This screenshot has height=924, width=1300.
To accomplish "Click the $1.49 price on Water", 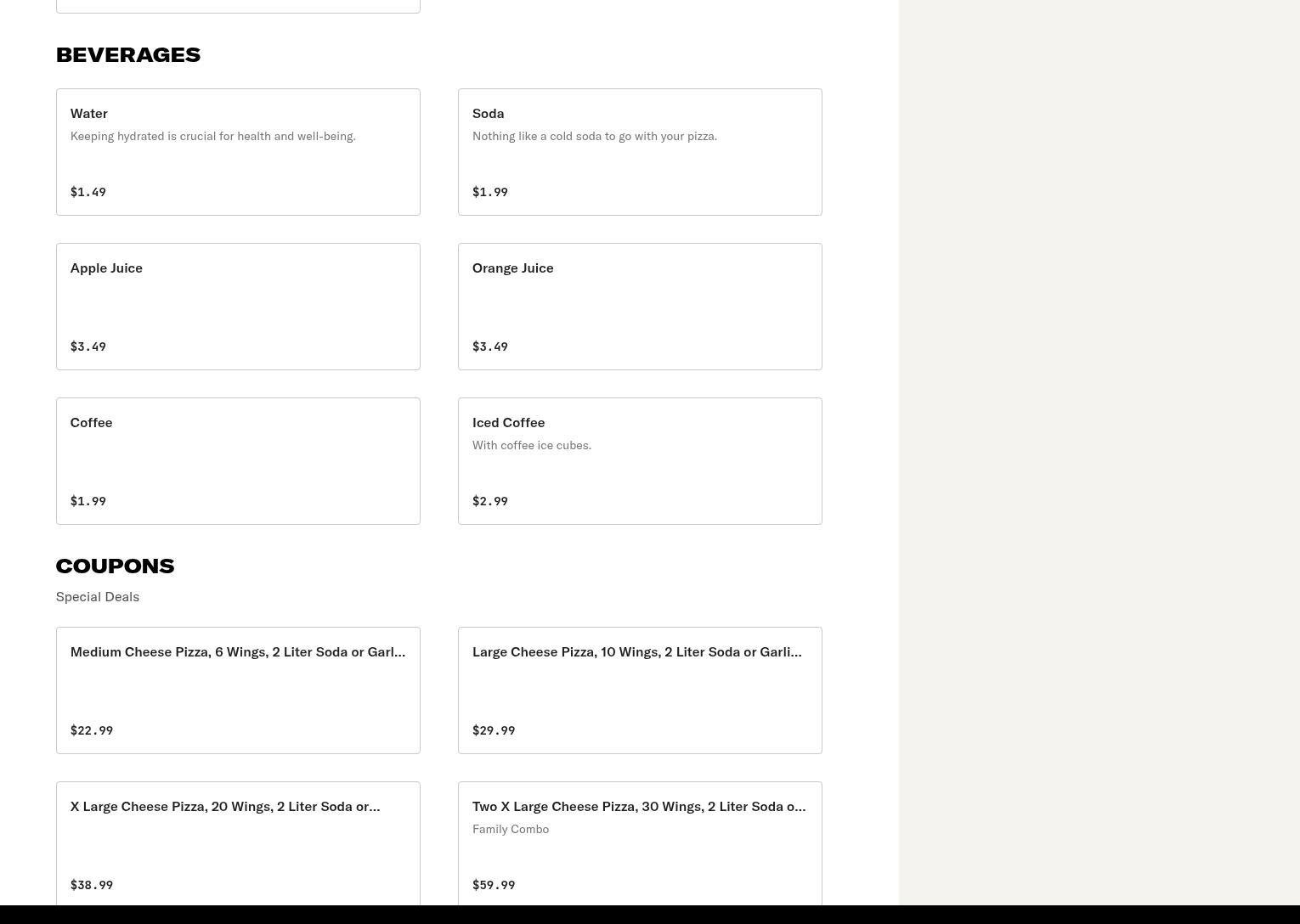I will coord(88,192).
